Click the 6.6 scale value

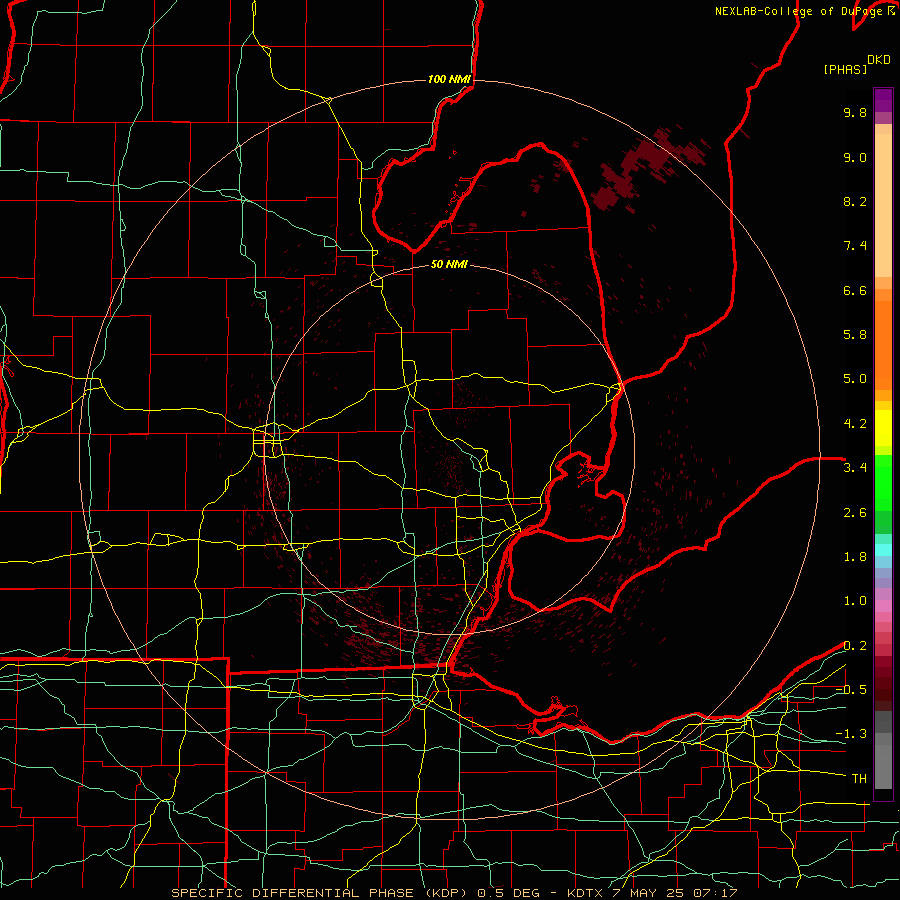855,290
